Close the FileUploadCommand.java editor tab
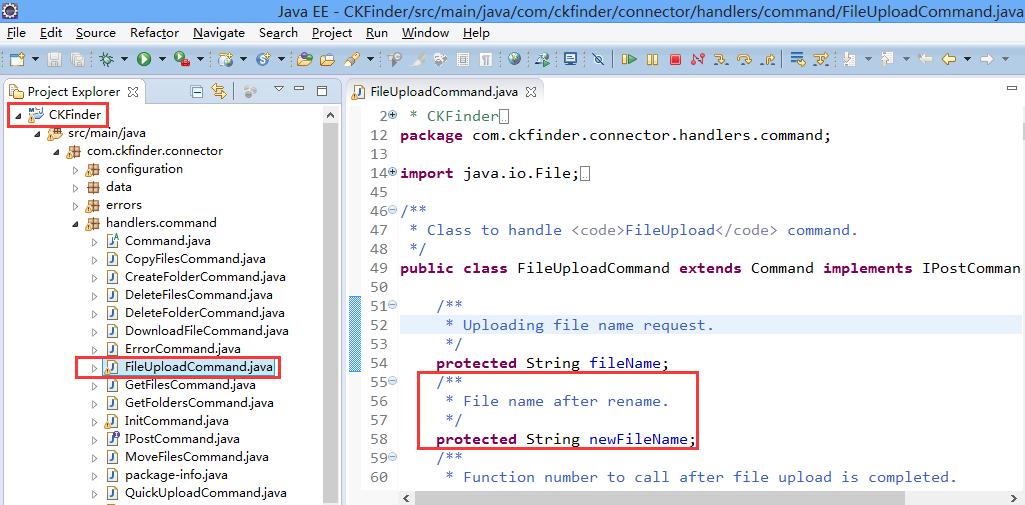The width and height of the screenshot is (1025, 505). 531,92
